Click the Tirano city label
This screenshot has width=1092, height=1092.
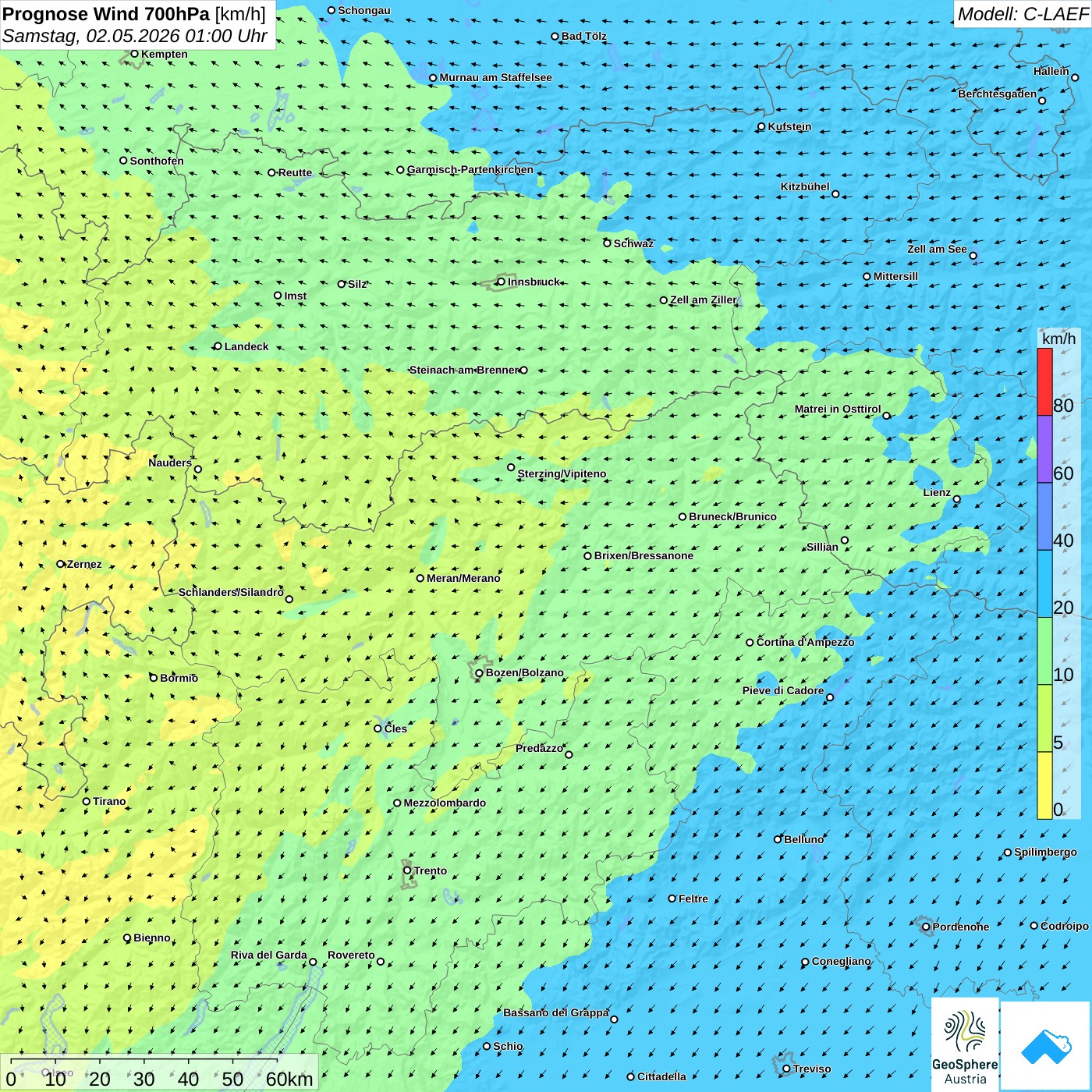tap(109, 801)
